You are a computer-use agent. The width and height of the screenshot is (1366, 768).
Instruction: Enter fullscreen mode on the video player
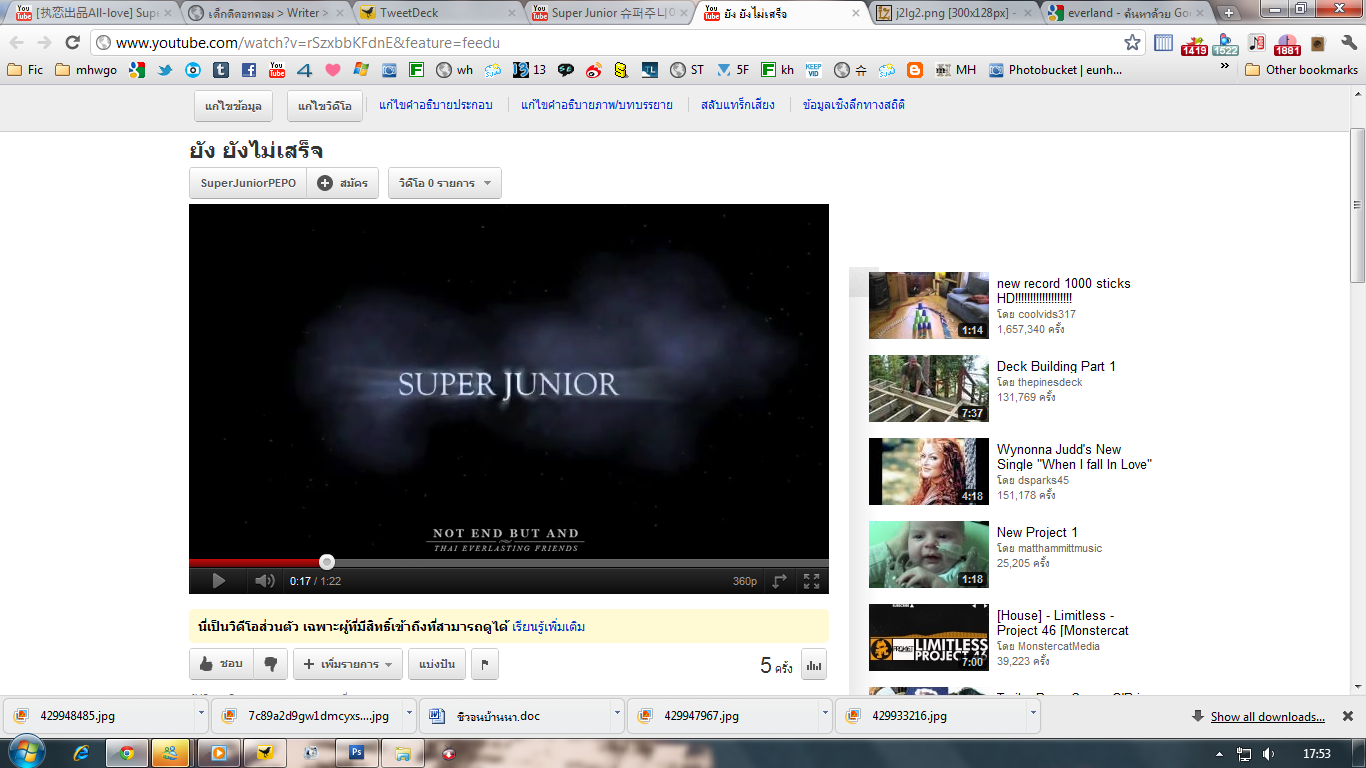click(812, 581)
